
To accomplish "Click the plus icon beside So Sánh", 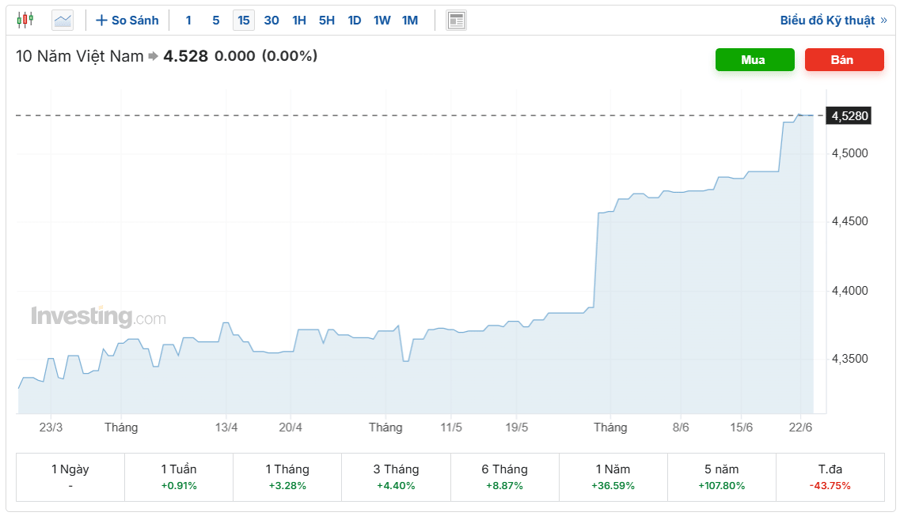I will click(x=102, y=20).
